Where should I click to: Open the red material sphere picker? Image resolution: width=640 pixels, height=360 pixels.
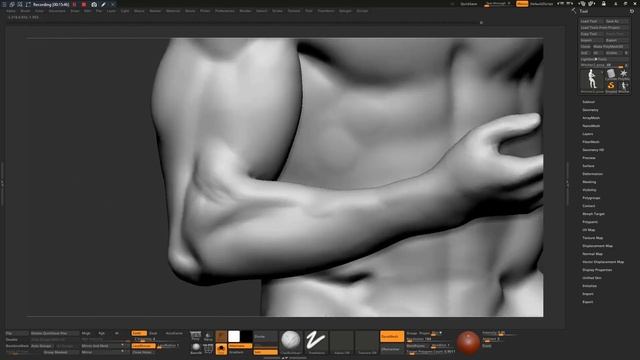pos(468,342)
